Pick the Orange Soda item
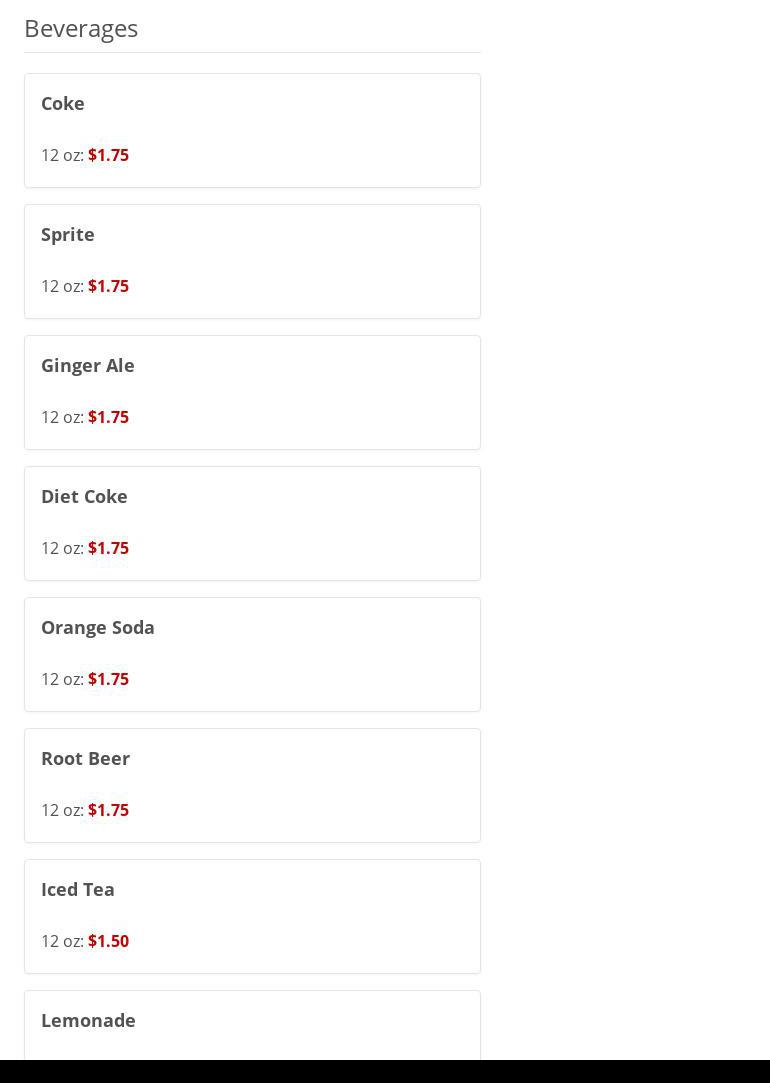This screenshot has height=1083, width=770. click(x=98, y=627)
